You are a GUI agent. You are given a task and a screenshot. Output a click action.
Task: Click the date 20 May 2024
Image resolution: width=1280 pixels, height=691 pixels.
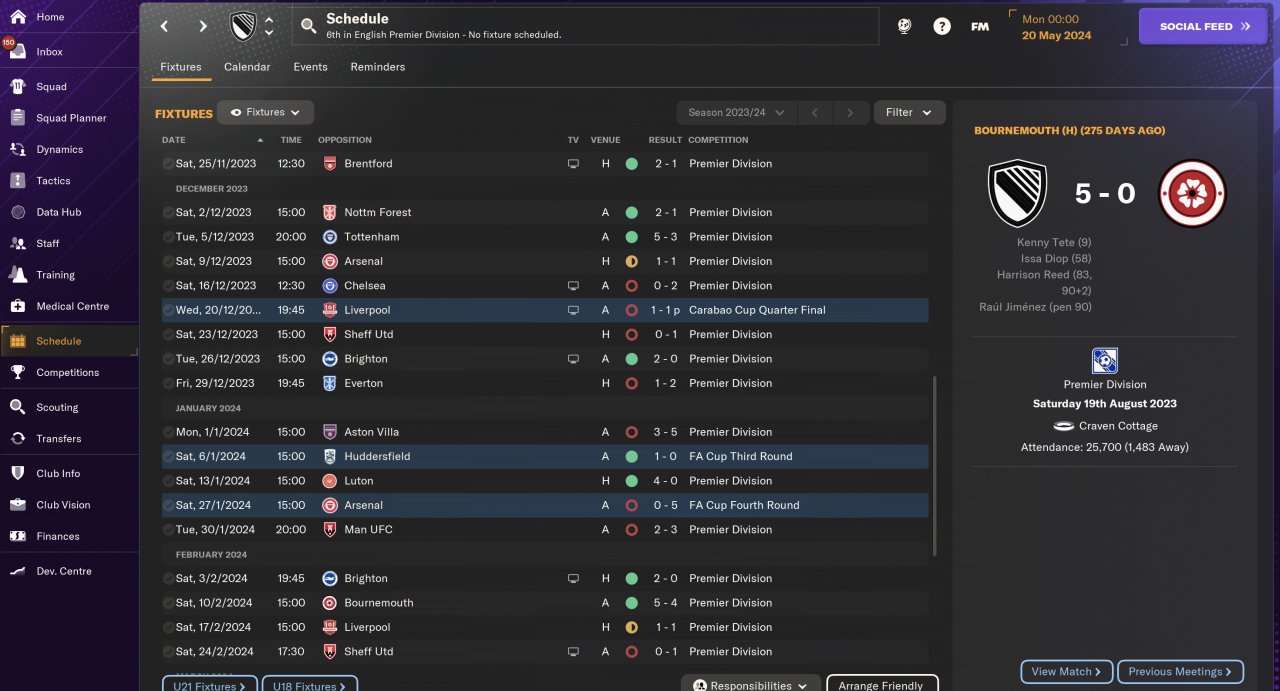1056,35
